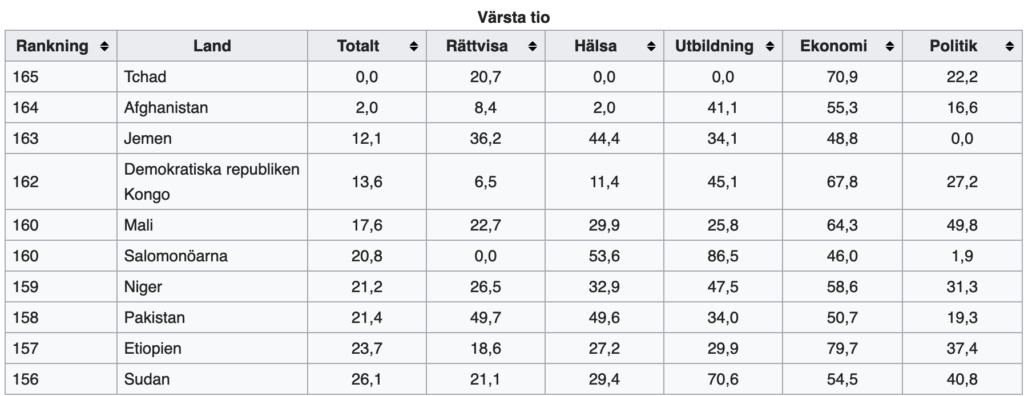This screenshot has height=396, width=1024.
Task: Open the Afghanistan country entry
Action: click(x=166, y=108)
